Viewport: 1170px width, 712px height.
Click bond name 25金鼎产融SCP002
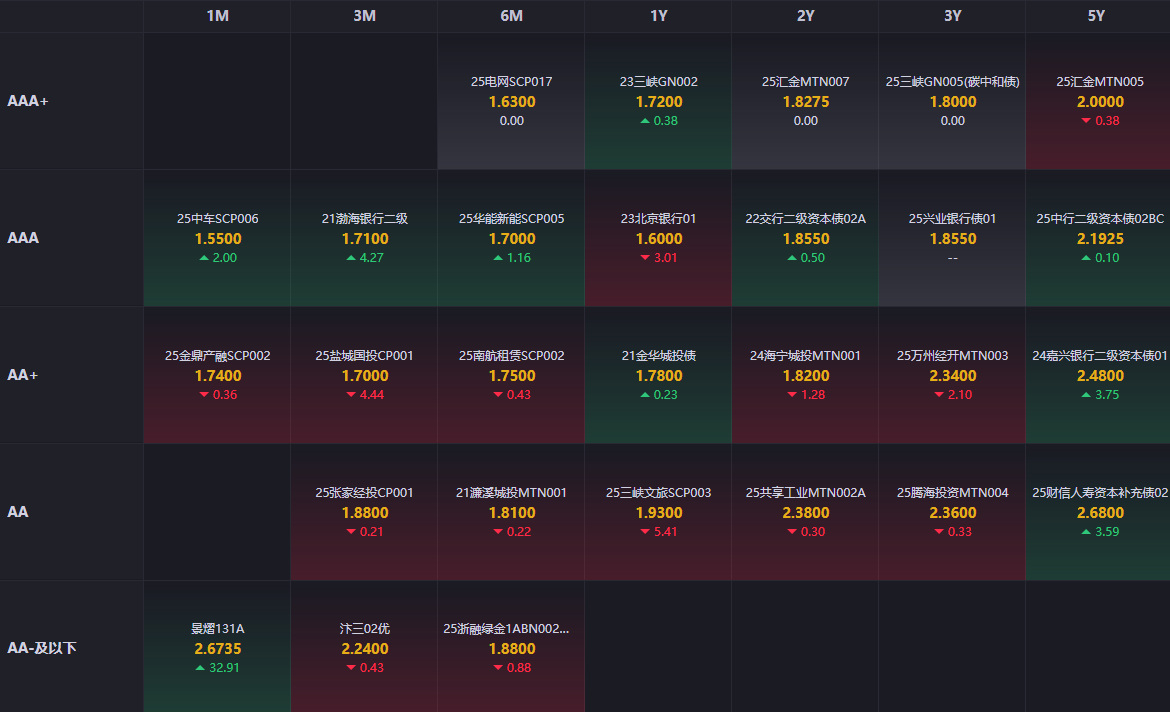(218, 356)
